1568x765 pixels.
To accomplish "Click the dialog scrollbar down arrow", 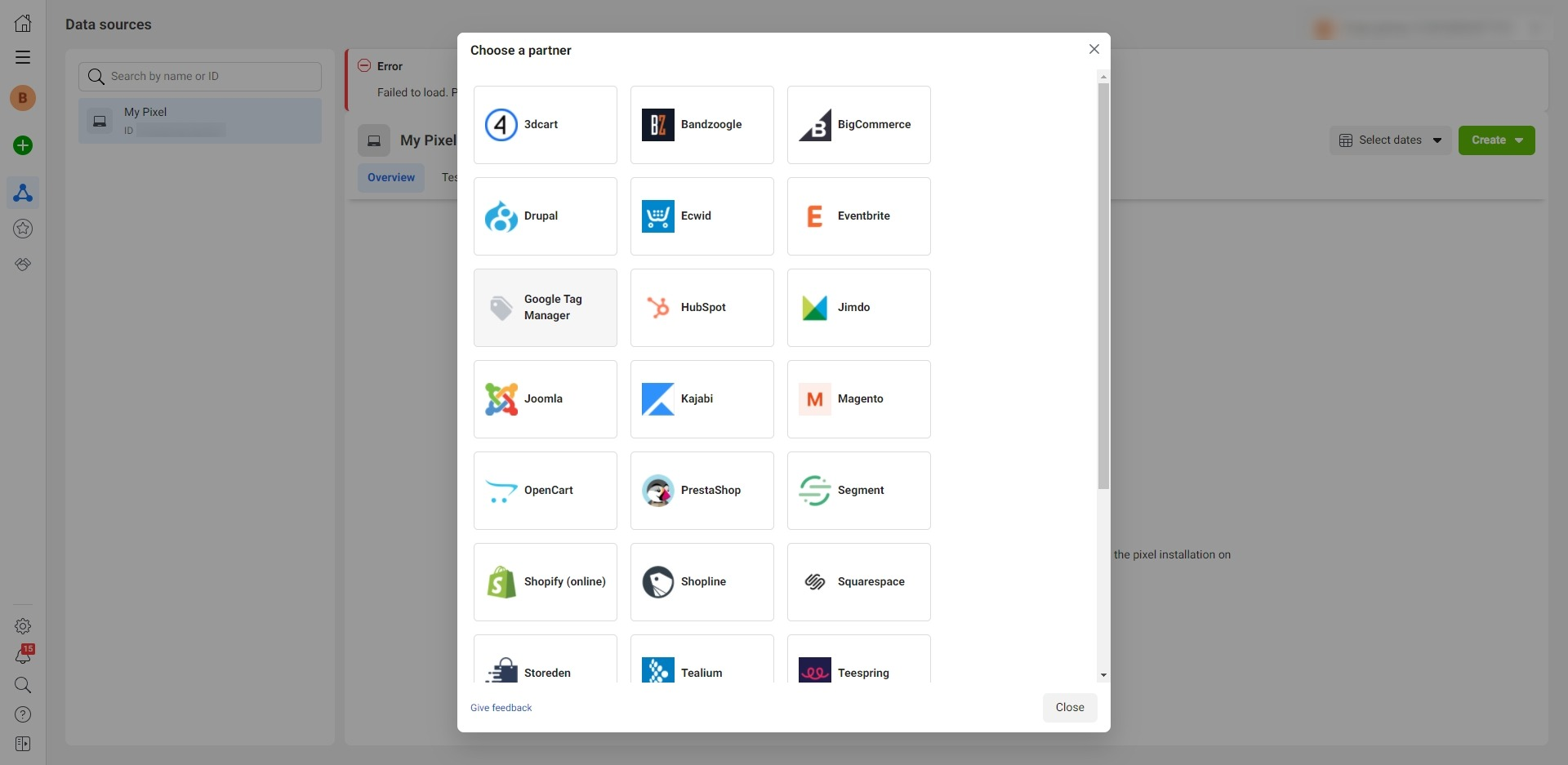I will tap(1103, 675).
